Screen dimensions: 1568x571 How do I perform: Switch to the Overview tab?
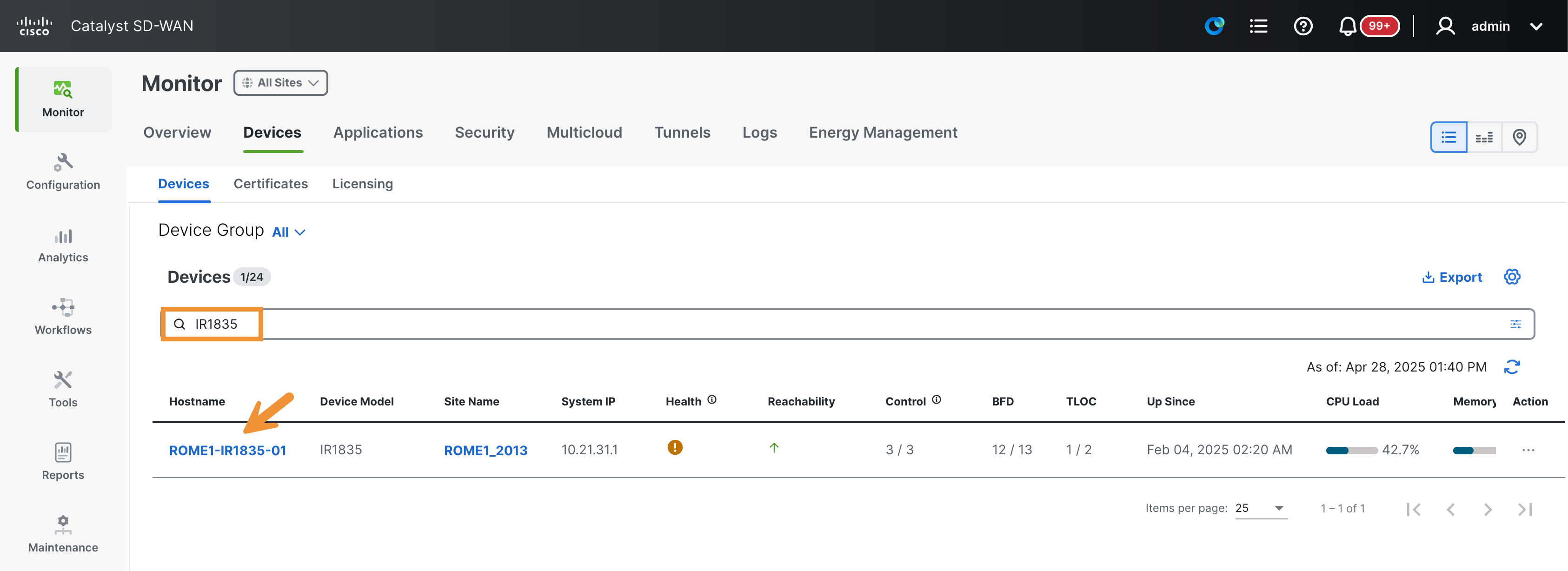(177, 133)
